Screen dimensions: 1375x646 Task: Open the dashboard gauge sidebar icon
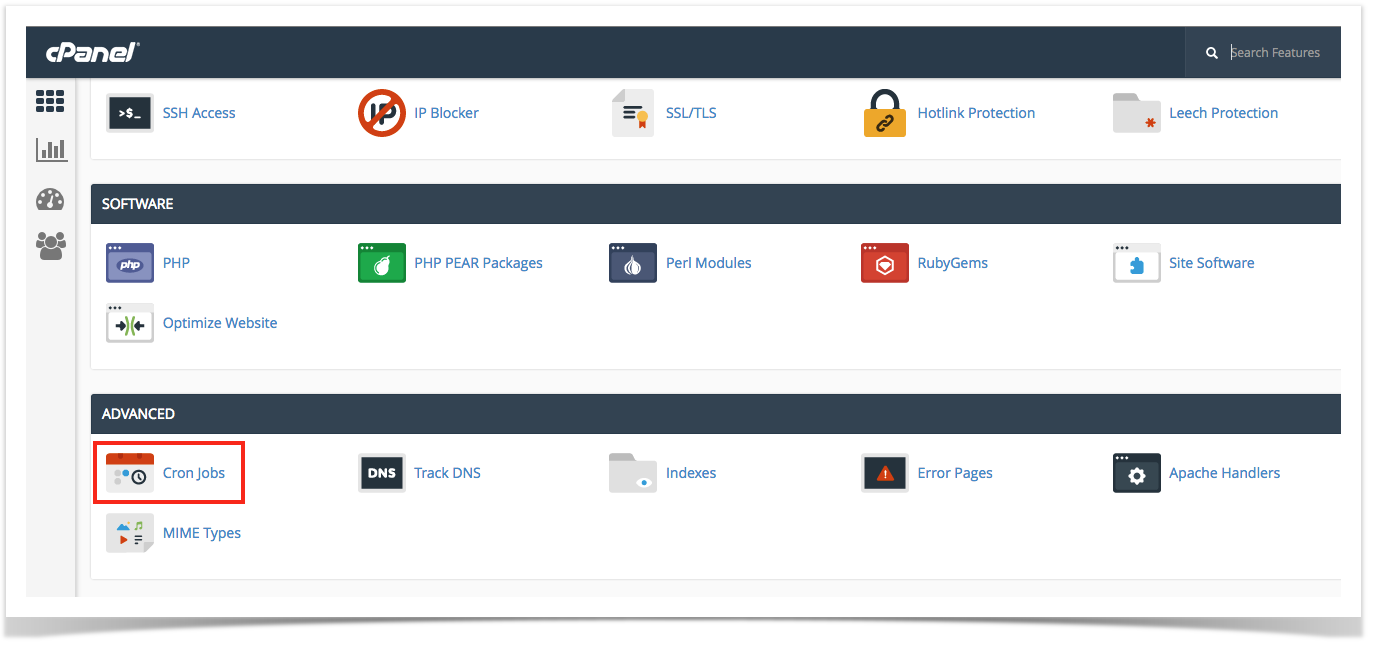click(50, 199)
